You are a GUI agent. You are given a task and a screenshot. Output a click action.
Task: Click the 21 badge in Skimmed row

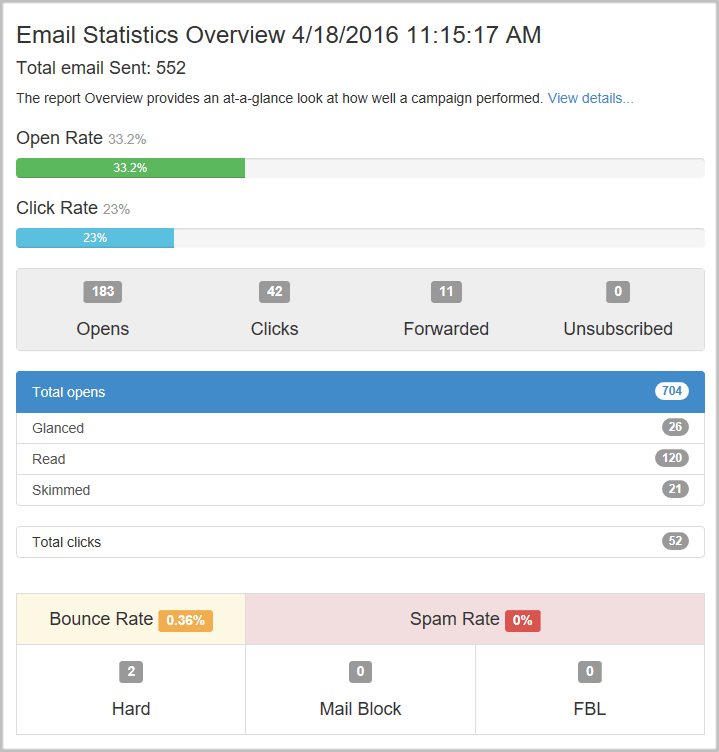point(675,489)
